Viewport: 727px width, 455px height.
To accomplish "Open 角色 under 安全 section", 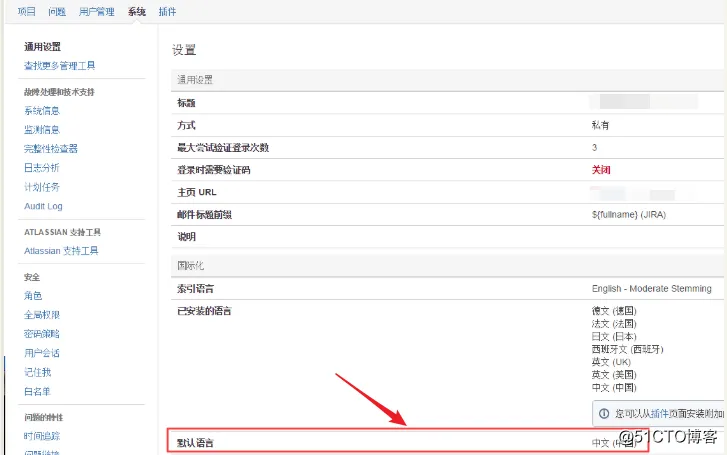I will point(33,295).
